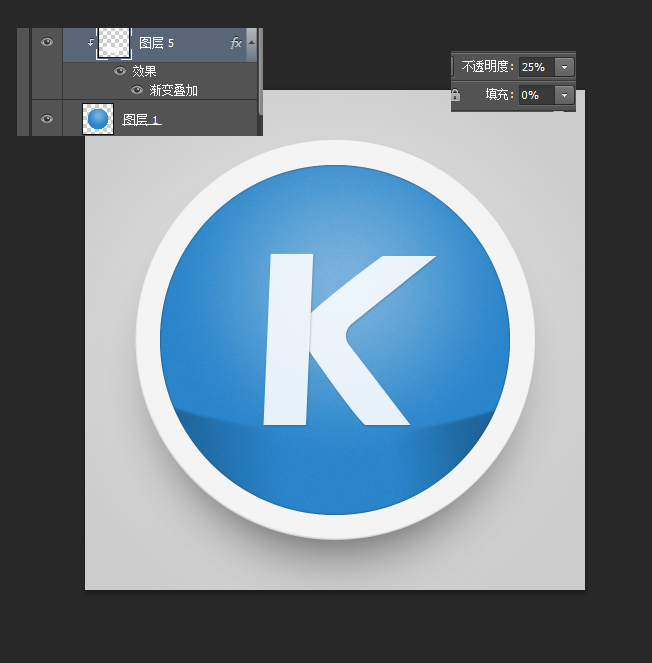Select the 图层 1 layer name
Image resolution: width=652 pixels, height=663 pixels.
tap(141, 119)
